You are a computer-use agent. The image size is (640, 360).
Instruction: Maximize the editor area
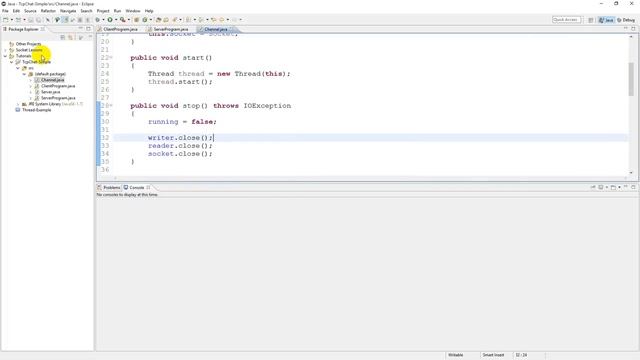633,29
